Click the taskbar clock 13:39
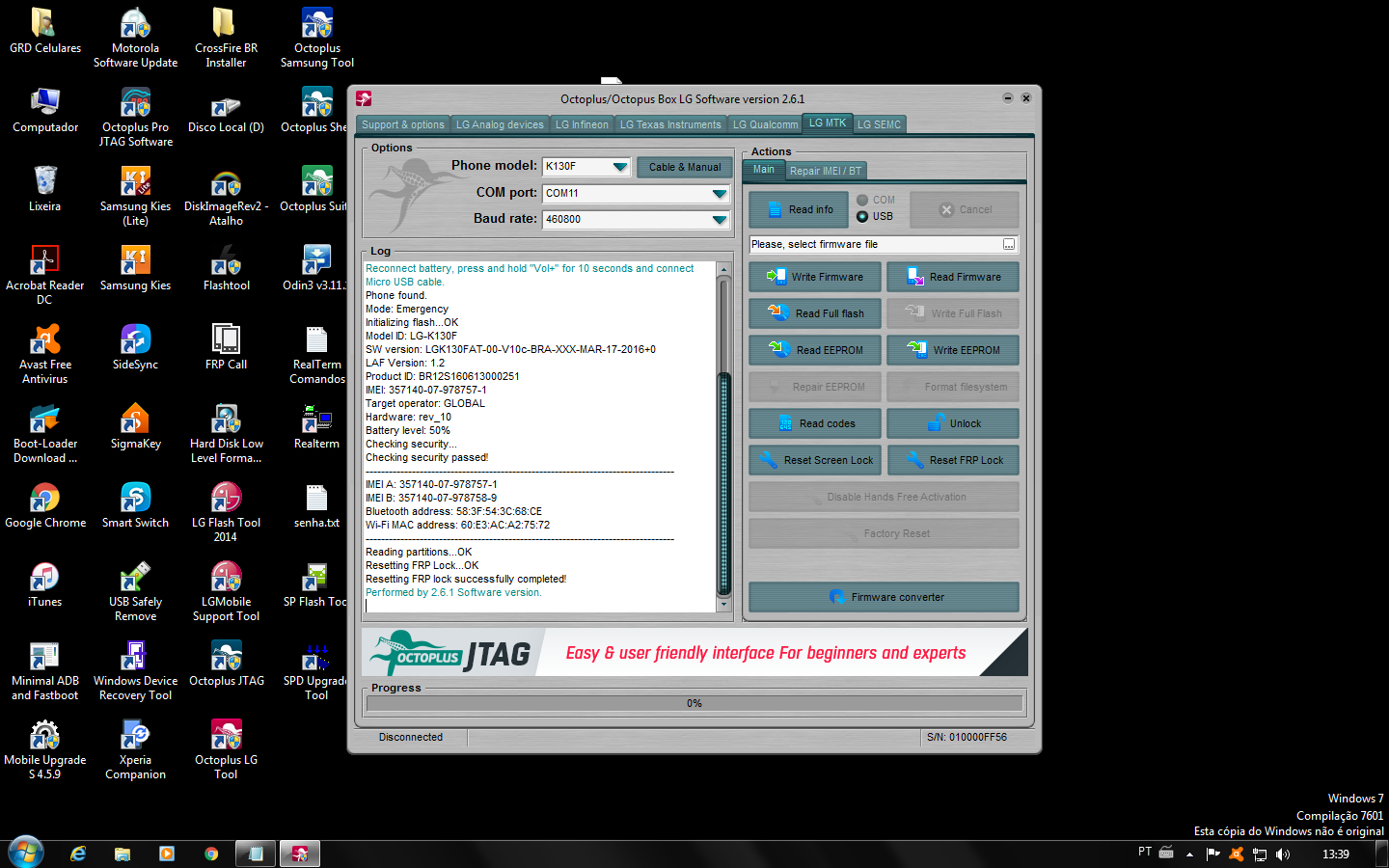This screenshot has height=868, width=1389. 1335,854
